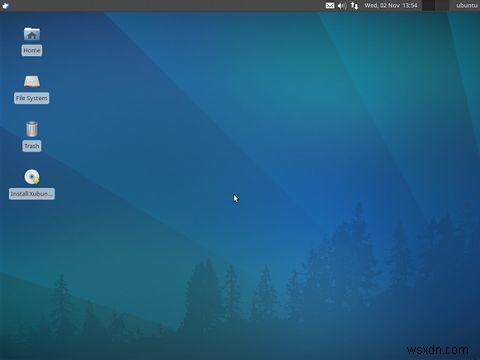The height and width of the screenshot is (360, 480).
Task: Open the mail envelope indicator
Action: click(x=330, y=5)
